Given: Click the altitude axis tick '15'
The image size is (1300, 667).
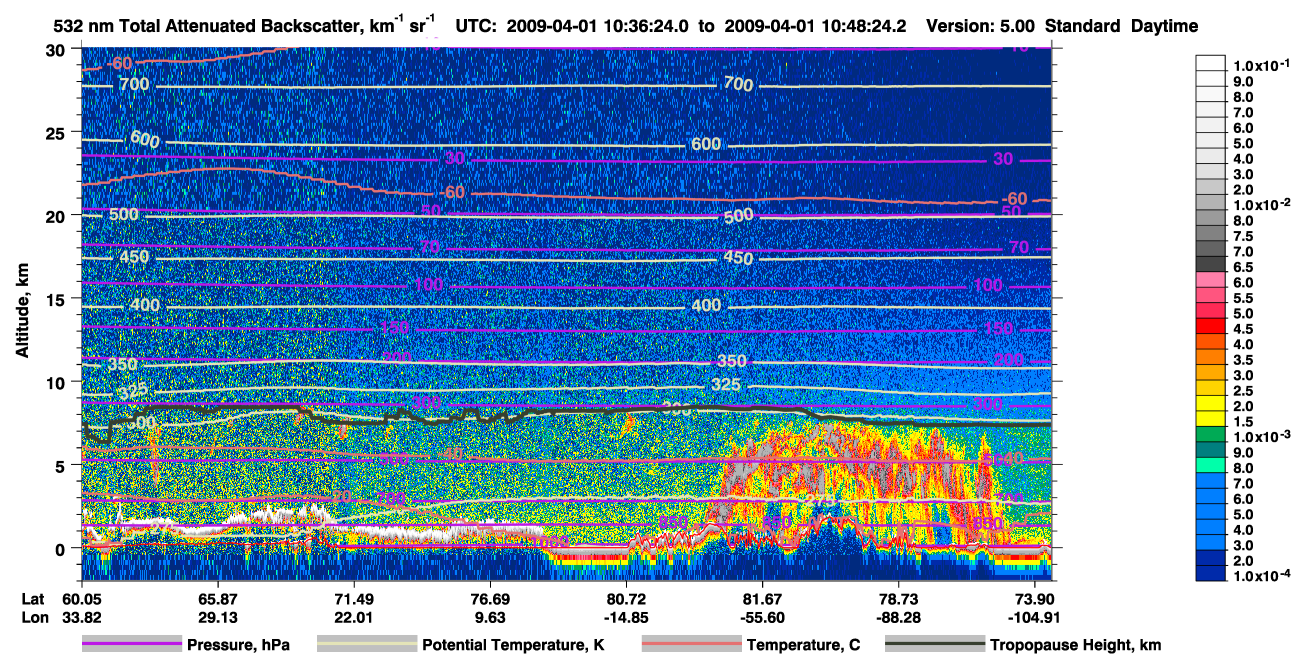Looking at the screenshot, I should 58,299.
